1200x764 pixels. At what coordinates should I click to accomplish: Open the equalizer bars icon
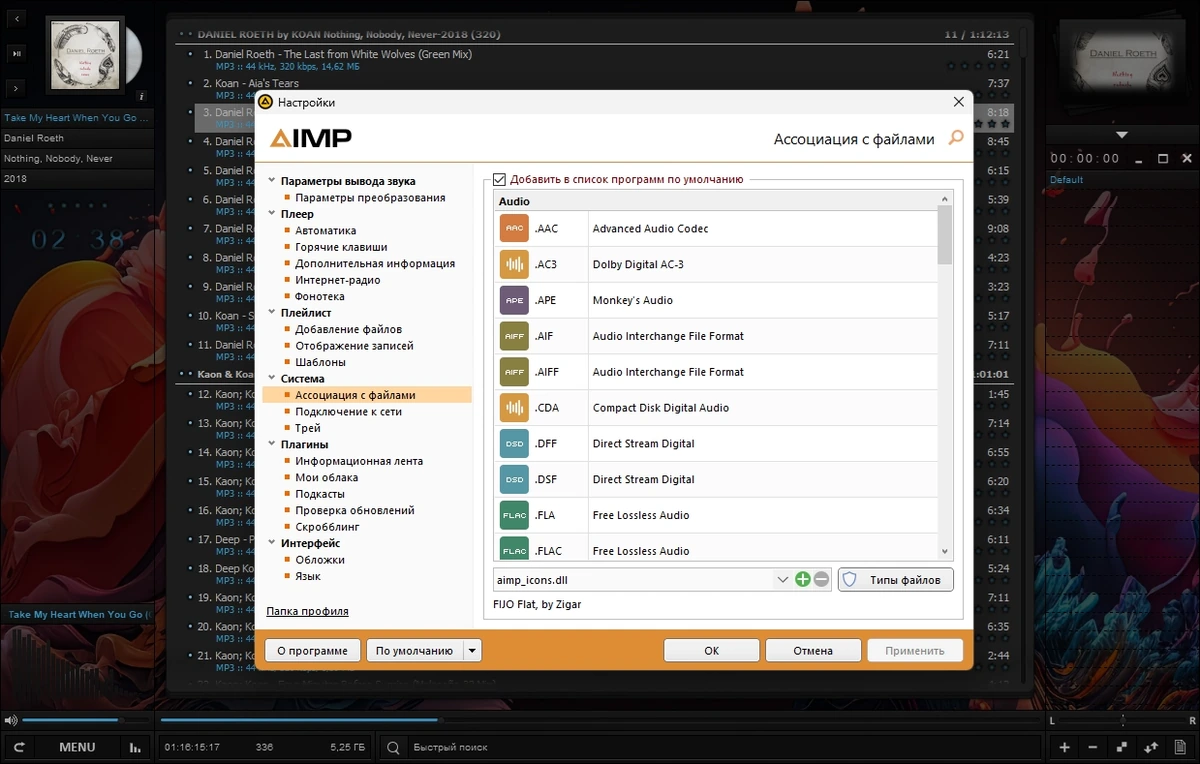pos(135,747)
